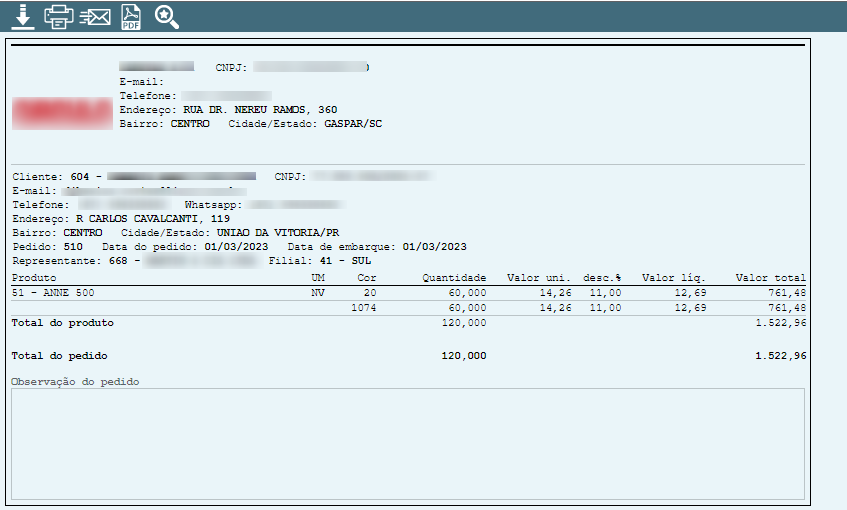Click the Valor total column header
847x510 pixels.
click(770, 277)
